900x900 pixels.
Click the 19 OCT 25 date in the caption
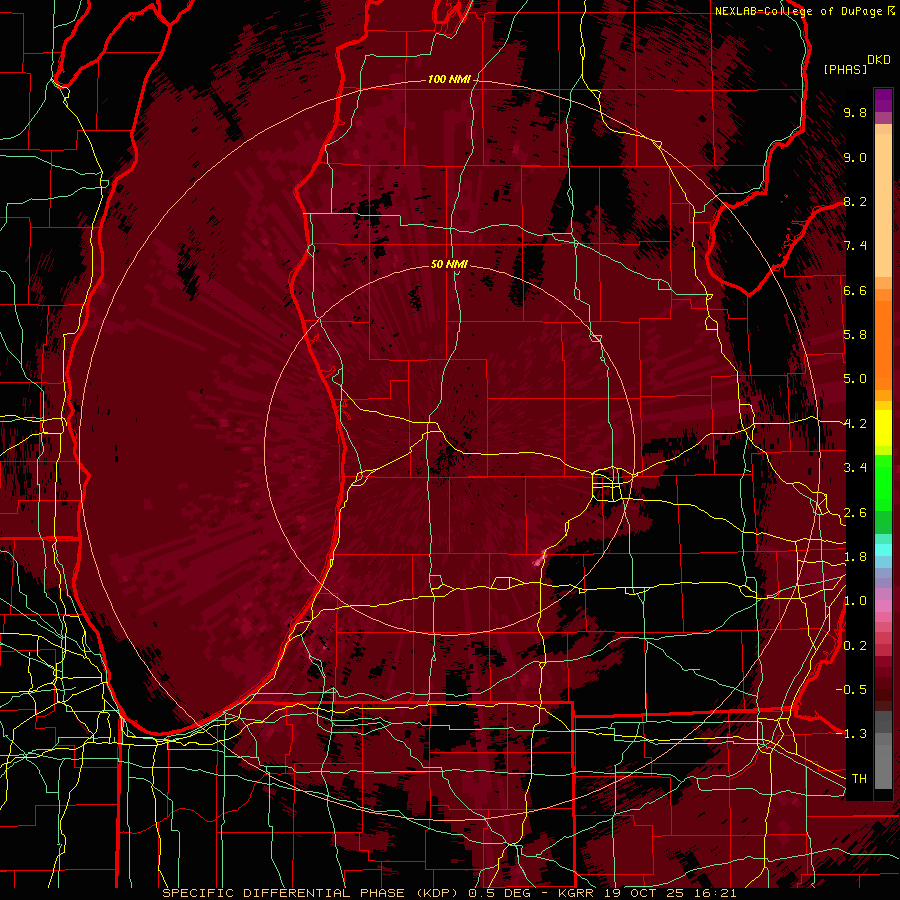point(646,893)
